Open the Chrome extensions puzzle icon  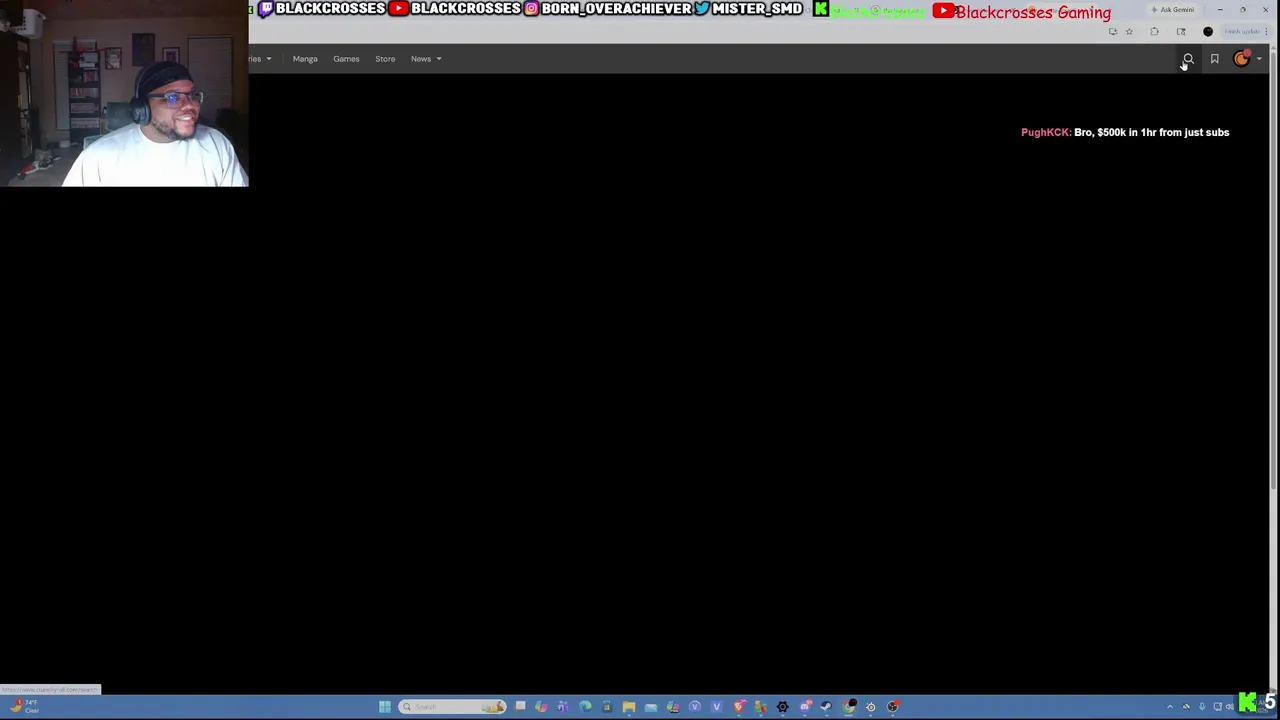(x=1154, y=31)
